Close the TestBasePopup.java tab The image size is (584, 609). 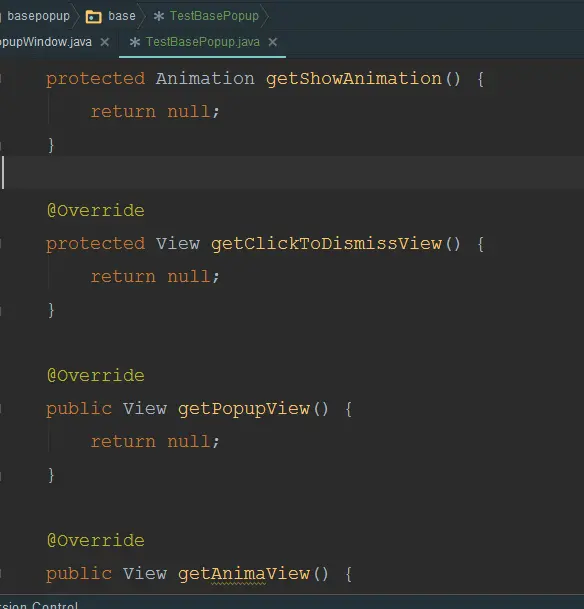click(273, 42)
